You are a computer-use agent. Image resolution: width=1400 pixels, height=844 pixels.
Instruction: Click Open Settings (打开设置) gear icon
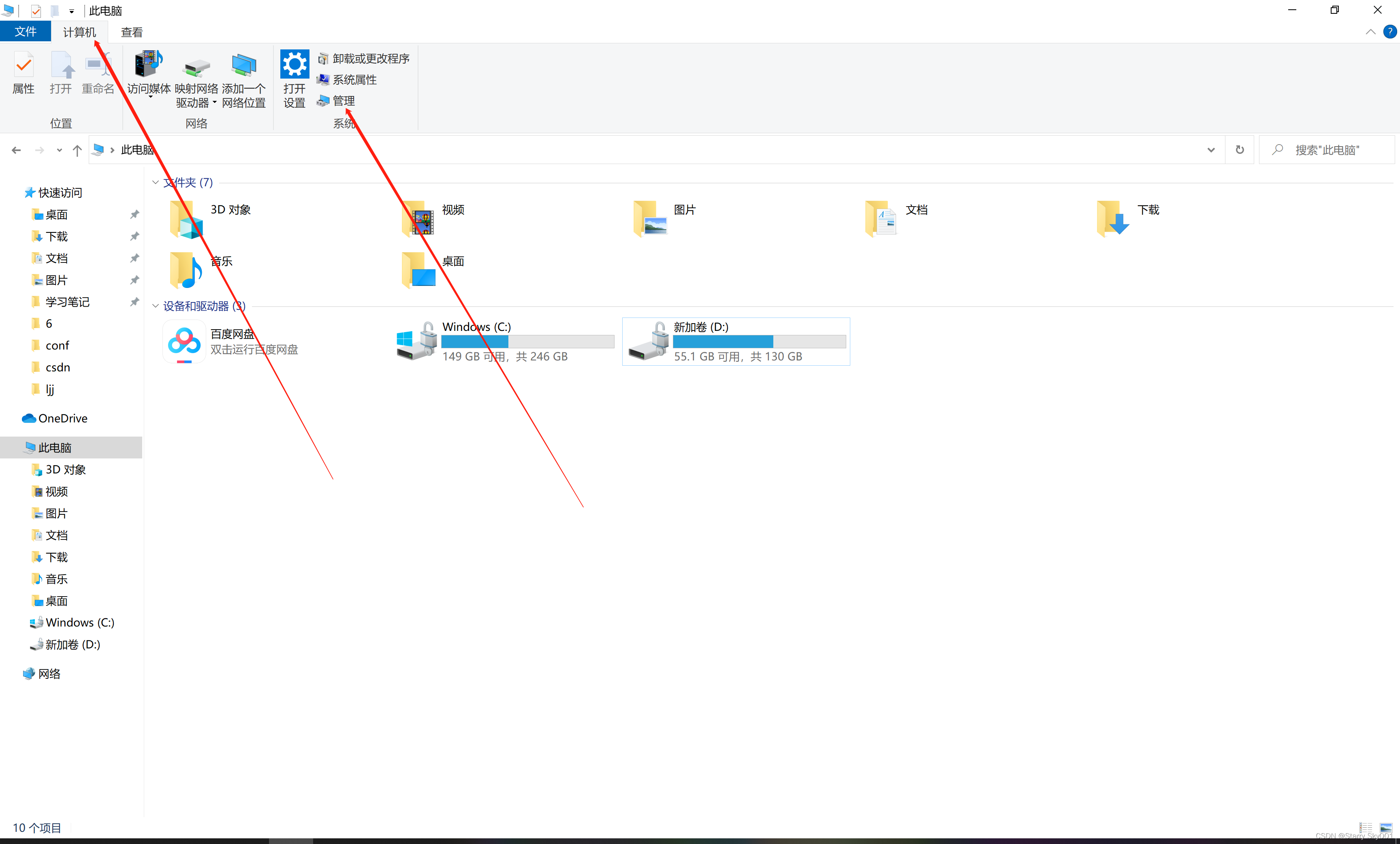295,64
